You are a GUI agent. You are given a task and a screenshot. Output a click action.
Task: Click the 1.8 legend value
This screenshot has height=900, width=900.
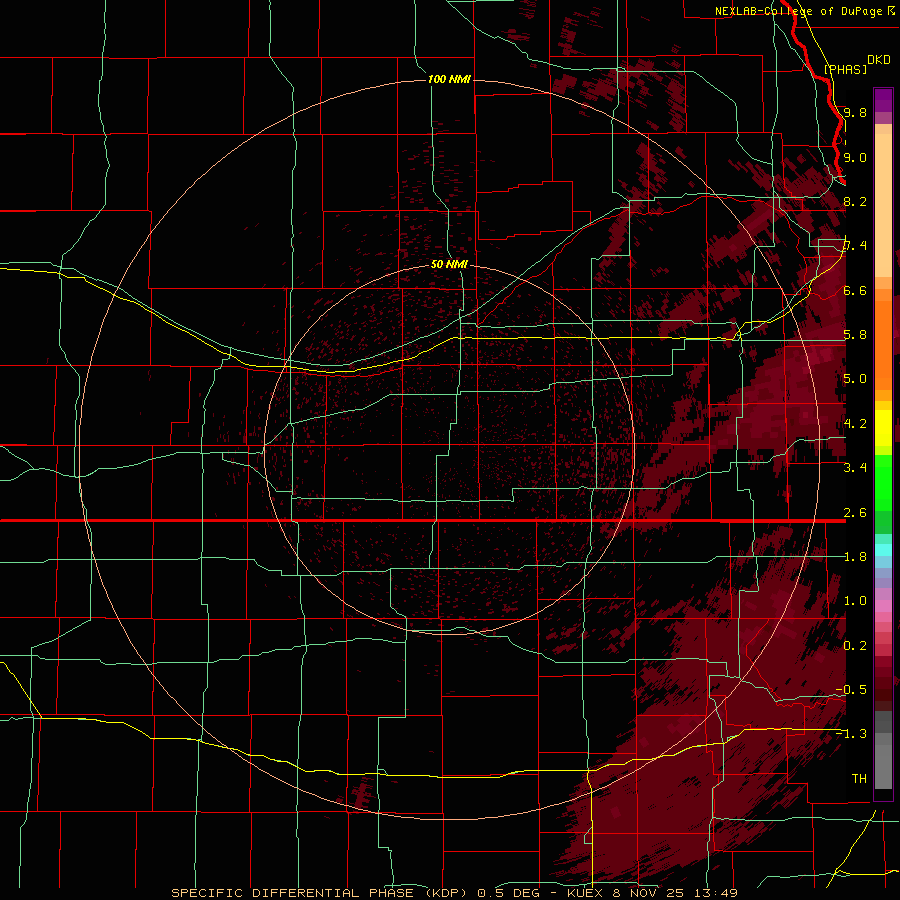point(855,557)
